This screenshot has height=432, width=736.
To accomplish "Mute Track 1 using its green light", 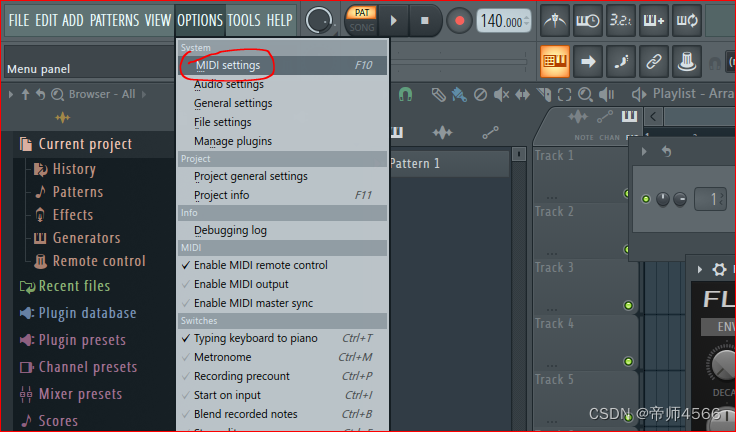I will coord(627,193).
